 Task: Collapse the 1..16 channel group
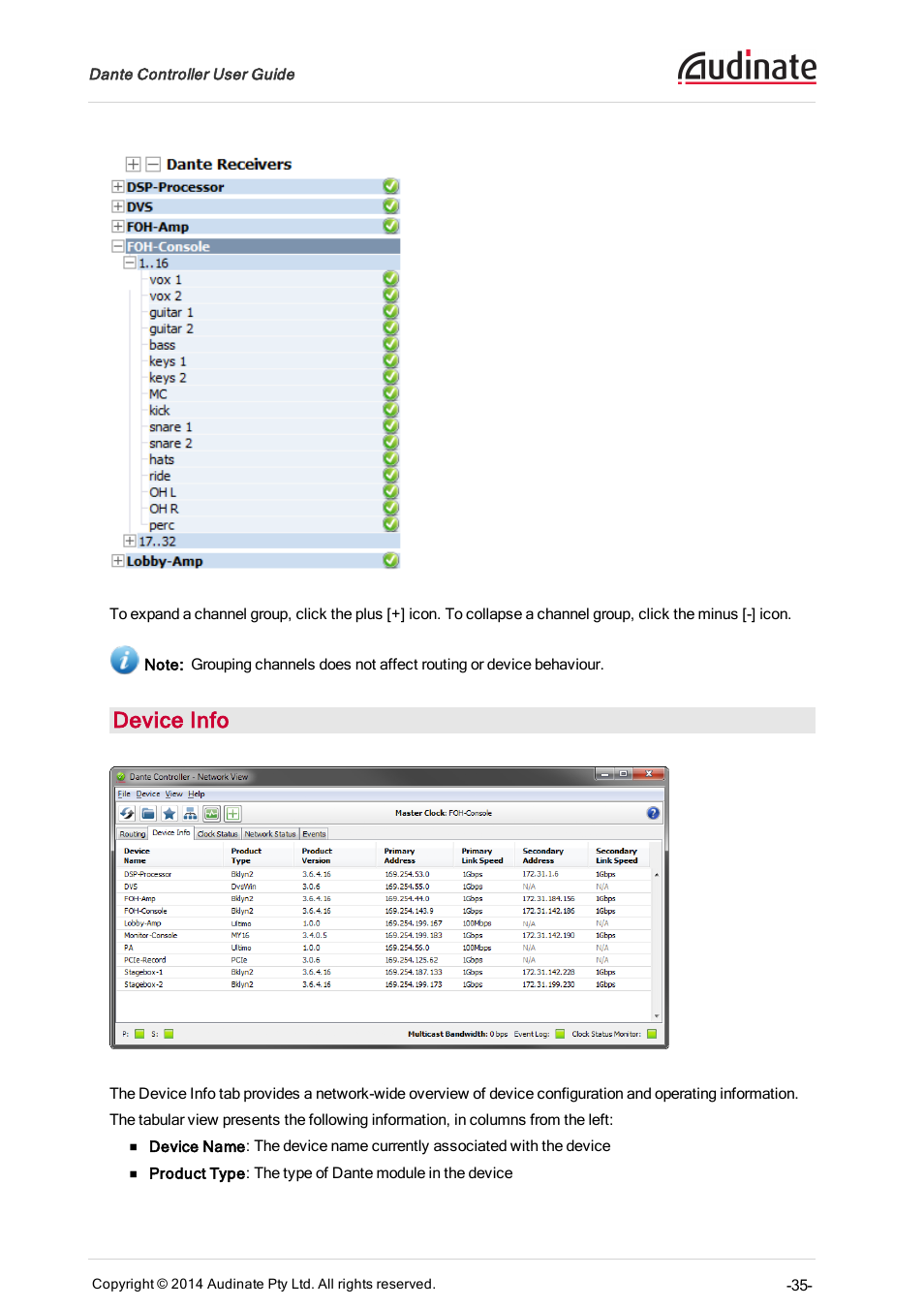click(x=130, y=263)
